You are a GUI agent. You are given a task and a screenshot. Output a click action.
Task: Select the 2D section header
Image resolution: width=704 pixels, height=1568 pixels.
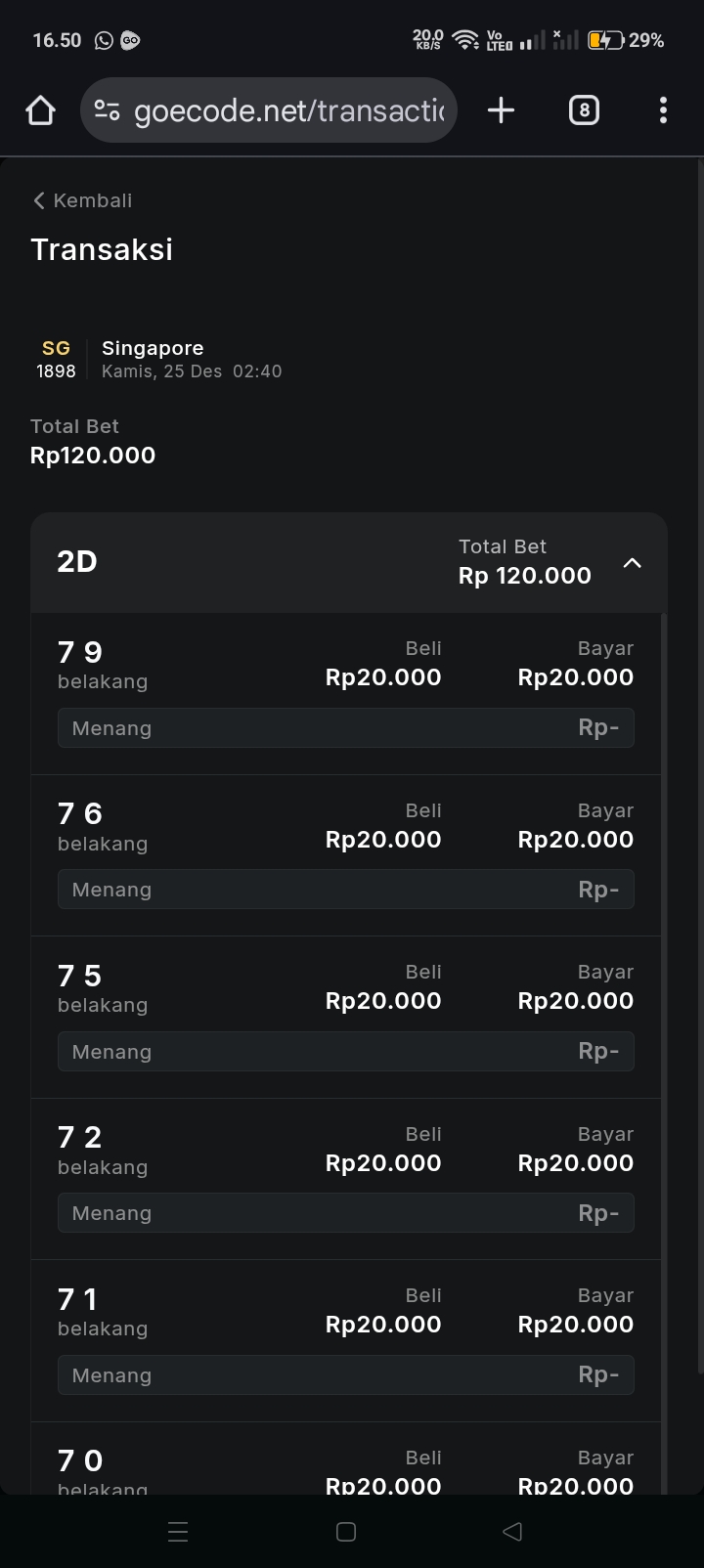coord(244,562)
